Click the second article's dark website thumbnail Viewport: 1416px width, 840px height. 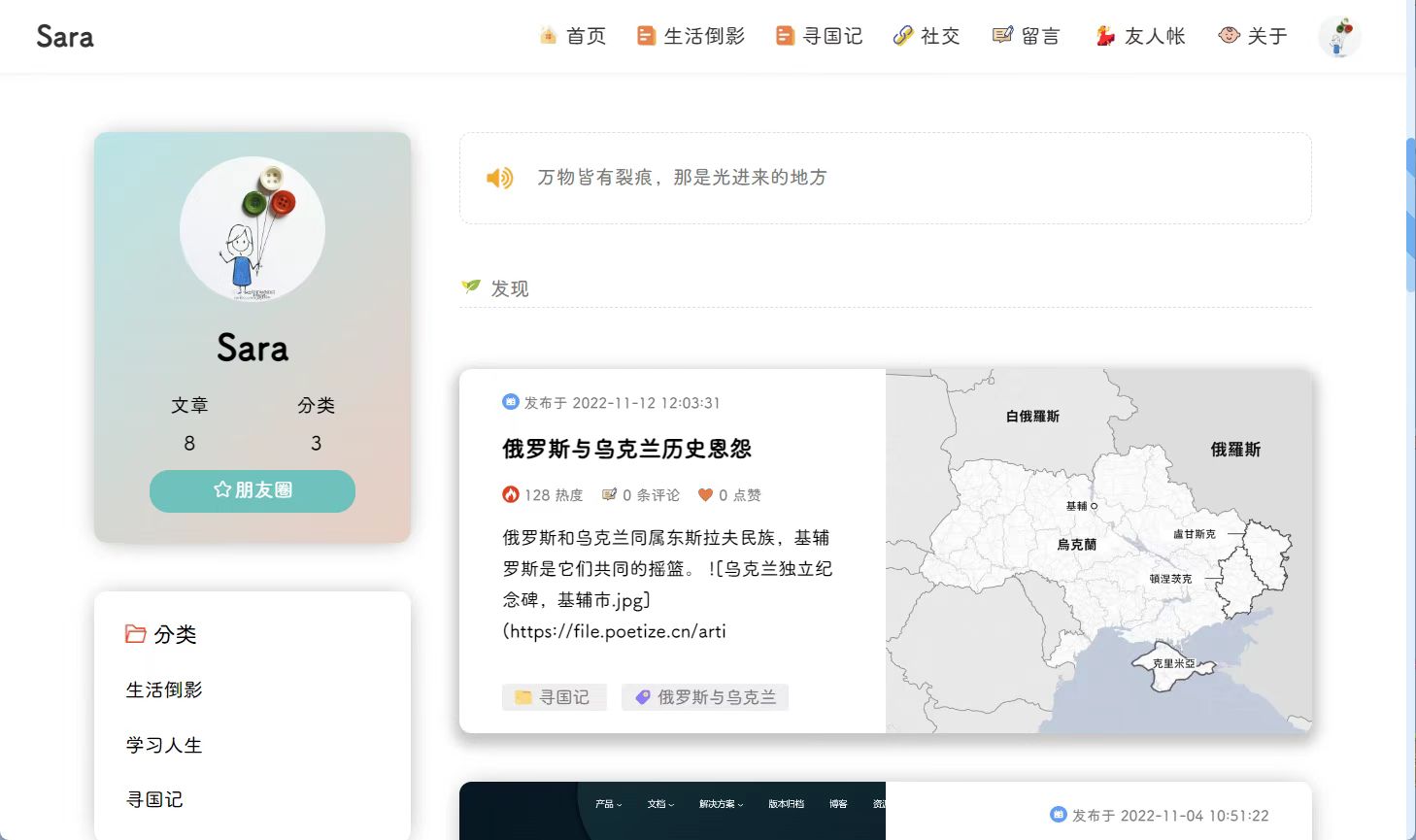(x=672, y=811)
